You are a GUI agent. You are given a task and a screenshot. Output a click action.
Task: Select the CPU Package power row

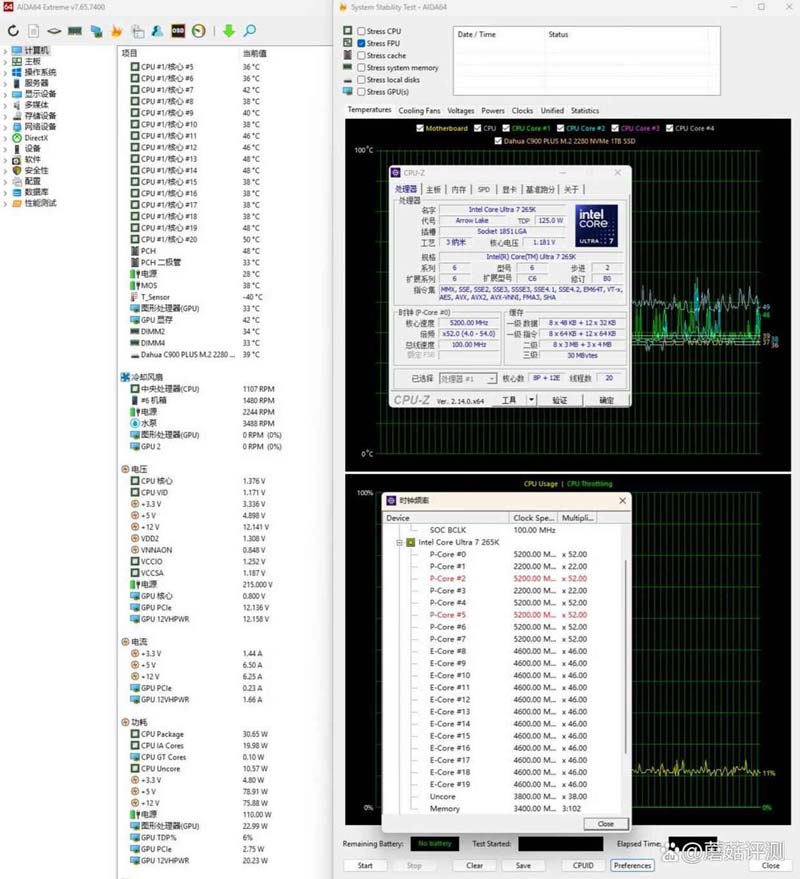[x=200, y=734]
